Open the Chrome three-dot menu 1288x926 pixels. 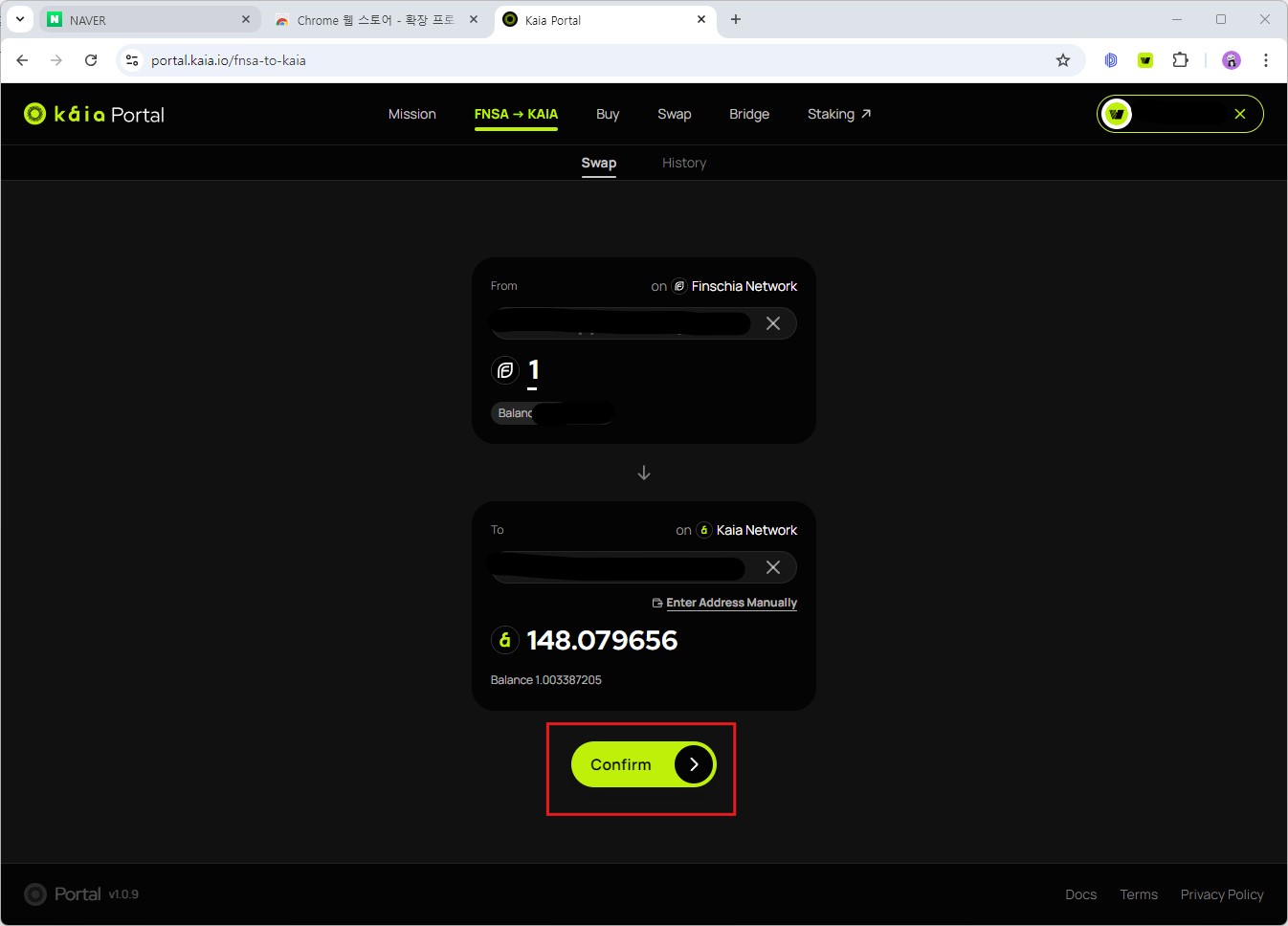(x=1266, y=60)
